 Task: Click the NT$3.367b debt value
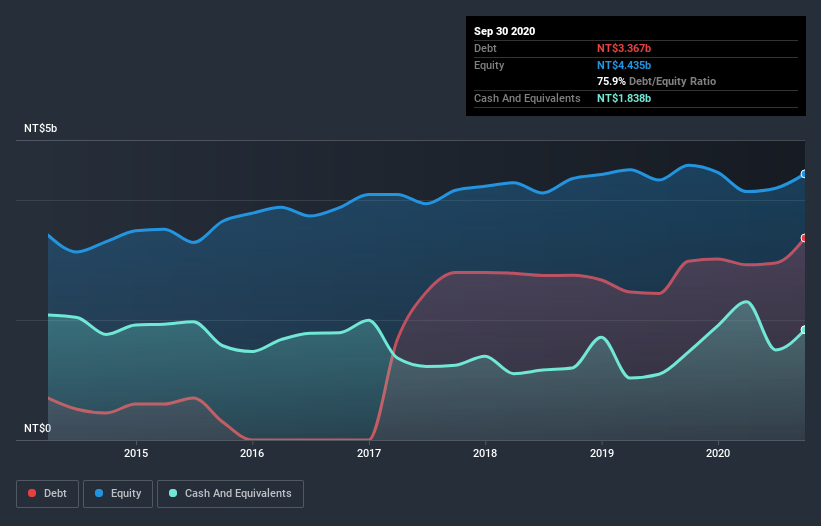pos(624,48)
